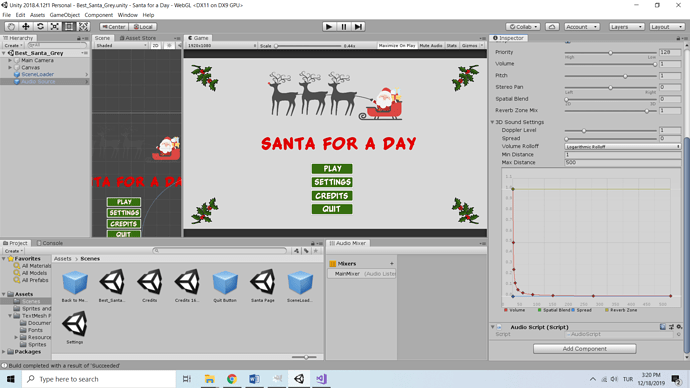Open Create menu in Hierarchy panel
This screenshot has width=690, height=388.
[13, 45]
